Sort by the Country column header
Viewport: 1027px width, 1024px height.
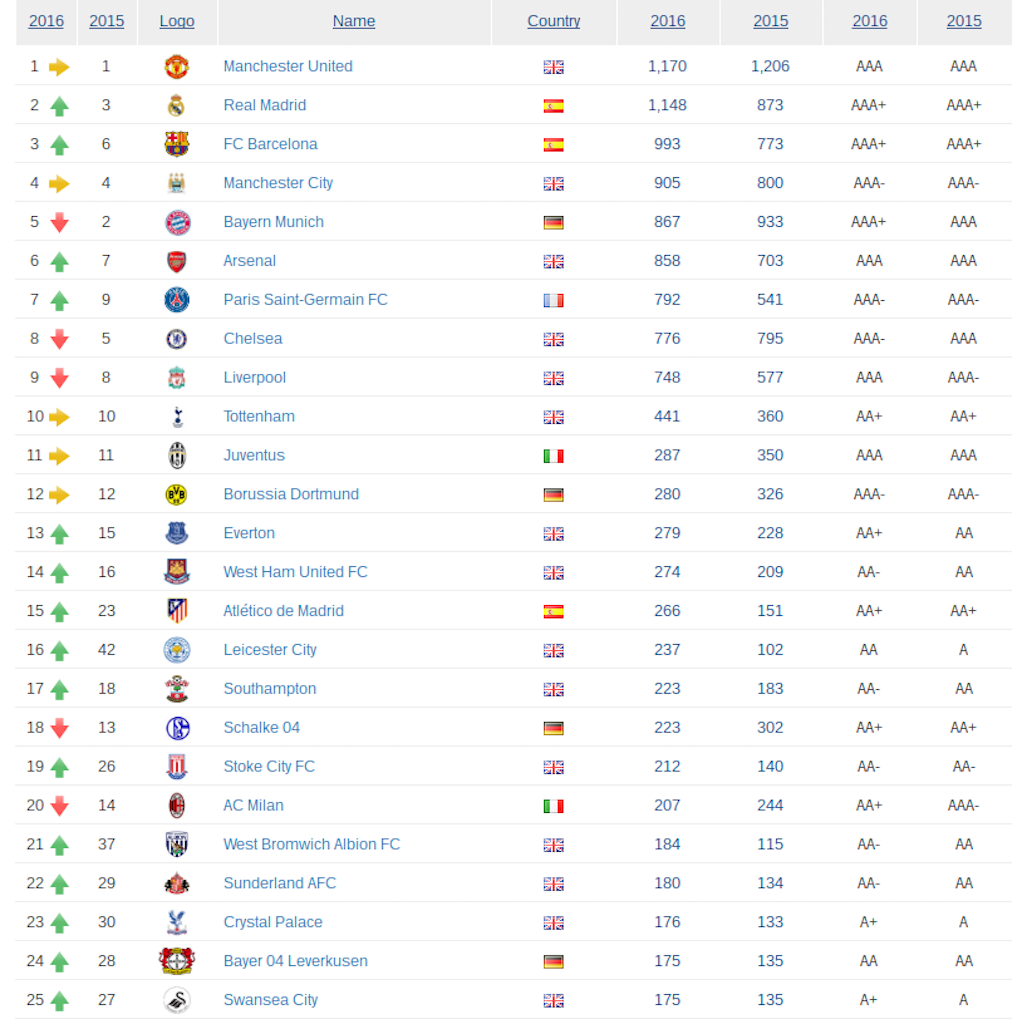pyautogui.click(x=553, y=21)
